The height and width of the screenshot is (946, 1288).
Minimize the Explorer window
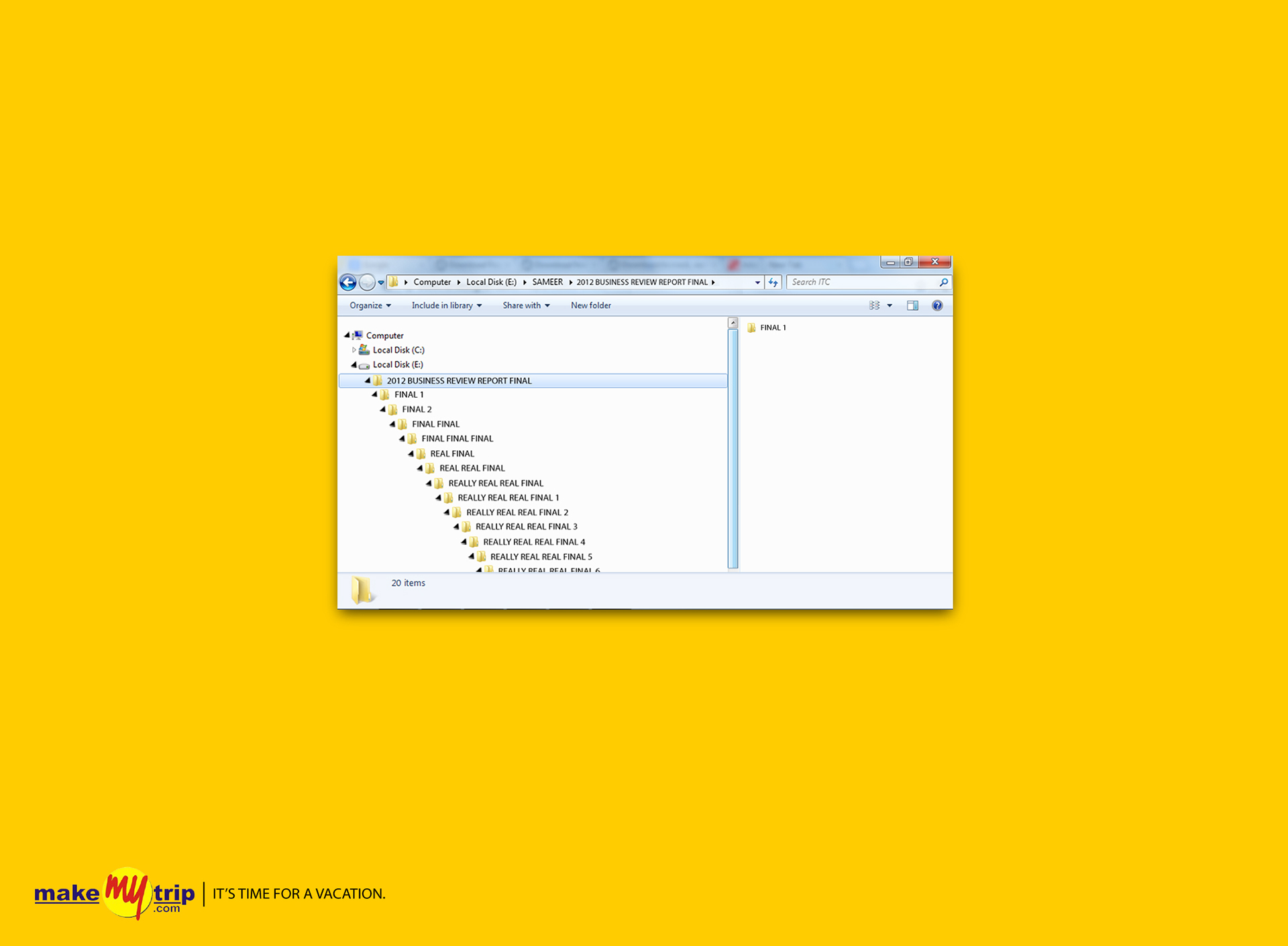(890, 262)
